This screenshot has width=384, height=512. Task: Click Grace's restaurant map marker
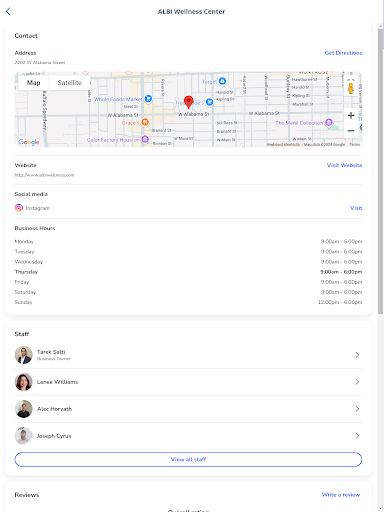pos(145,122)
